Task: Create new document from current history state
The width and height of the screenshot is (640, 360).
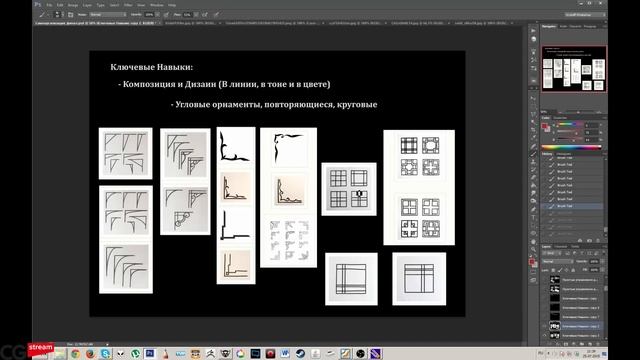Action: tap(580, 240)
